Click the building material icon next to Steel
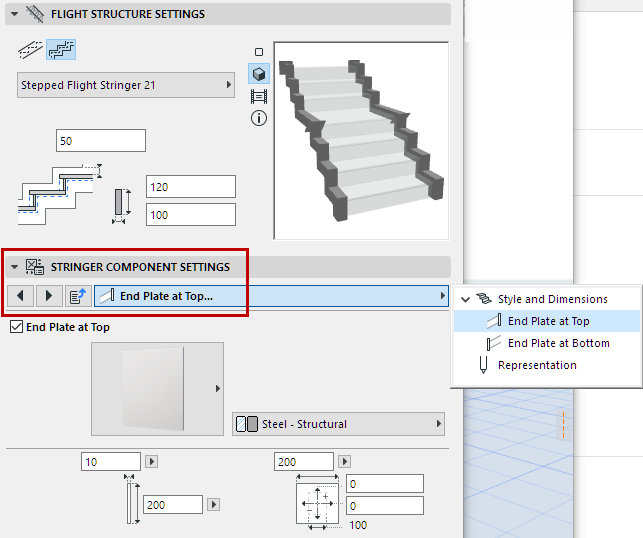Screen dimensions: 643x538 click(x=247, y=424)
